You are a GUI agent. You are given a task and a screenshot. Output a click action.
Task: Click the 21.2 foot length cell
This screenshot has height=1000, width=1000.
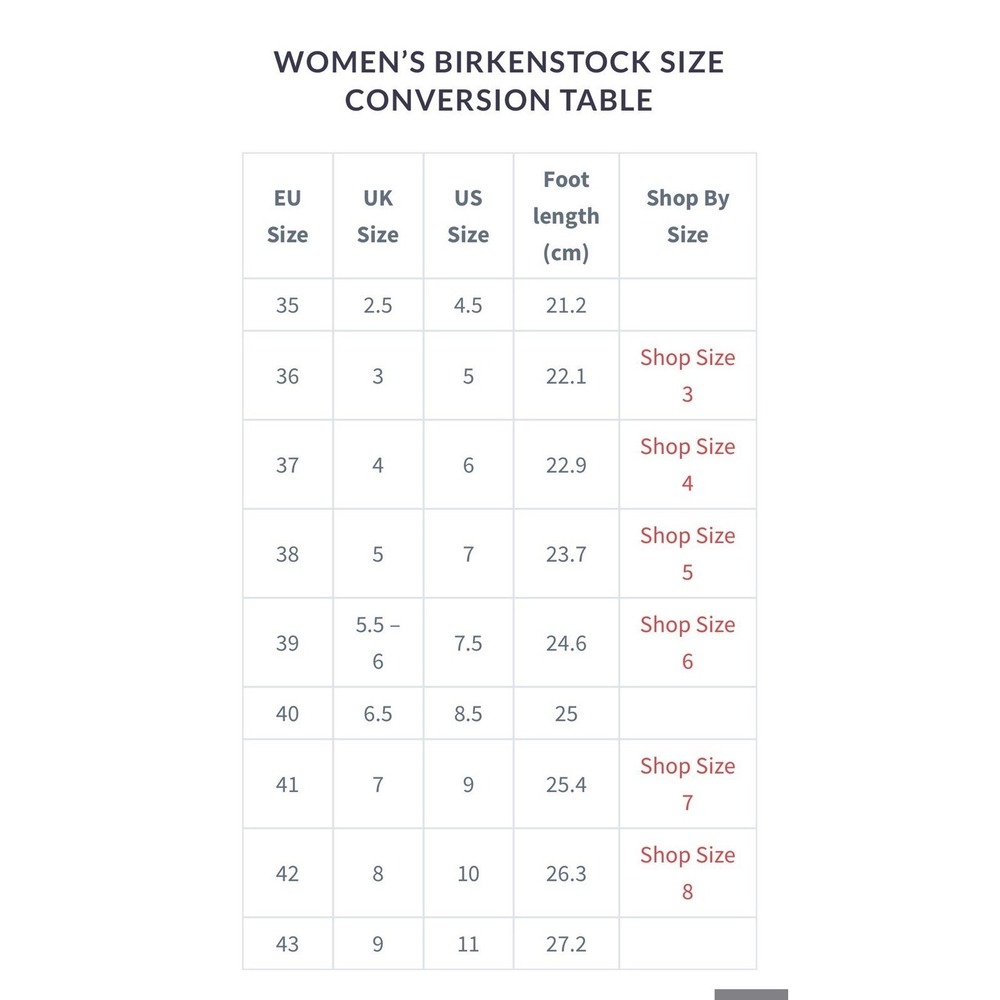pyautogui.click(x=566, y=305)
